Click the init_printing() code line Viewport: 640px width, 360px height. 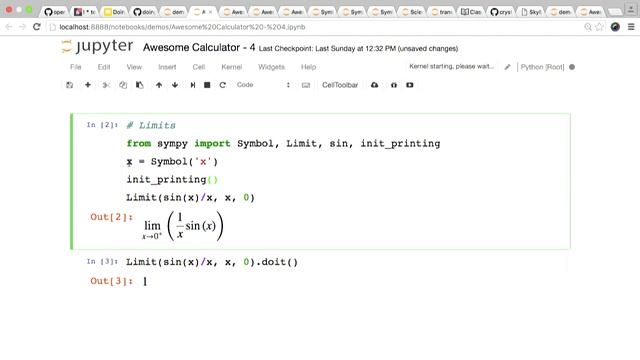click(x=172, y=180)
